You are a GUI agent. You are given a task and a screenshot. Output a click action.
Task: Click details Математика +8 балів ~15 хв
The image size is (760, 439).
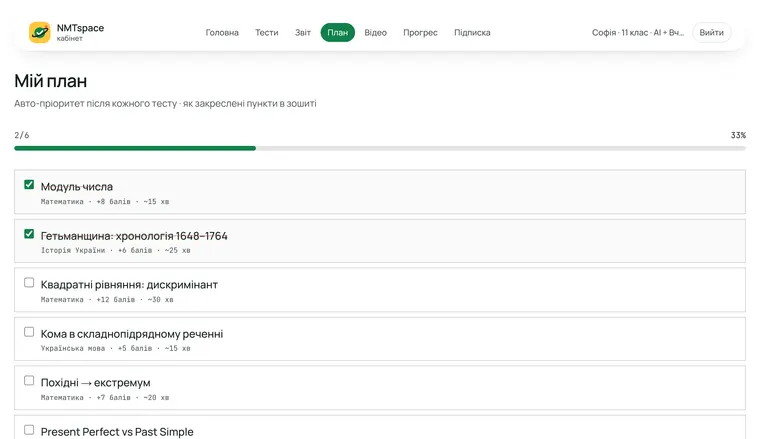(x=105, y=202)
